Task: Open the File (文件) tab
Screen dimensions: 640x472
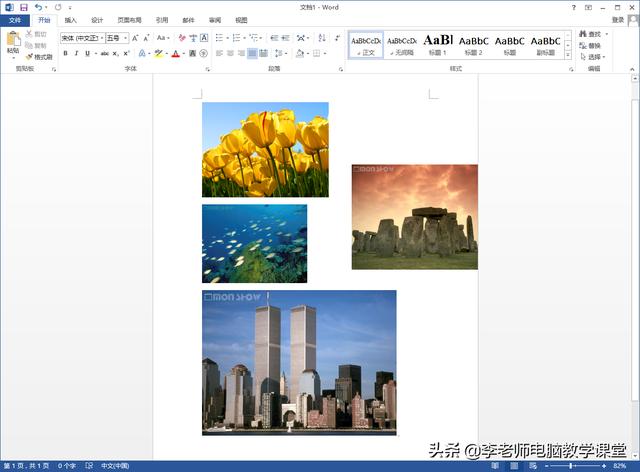Action: tap(15, 20)
